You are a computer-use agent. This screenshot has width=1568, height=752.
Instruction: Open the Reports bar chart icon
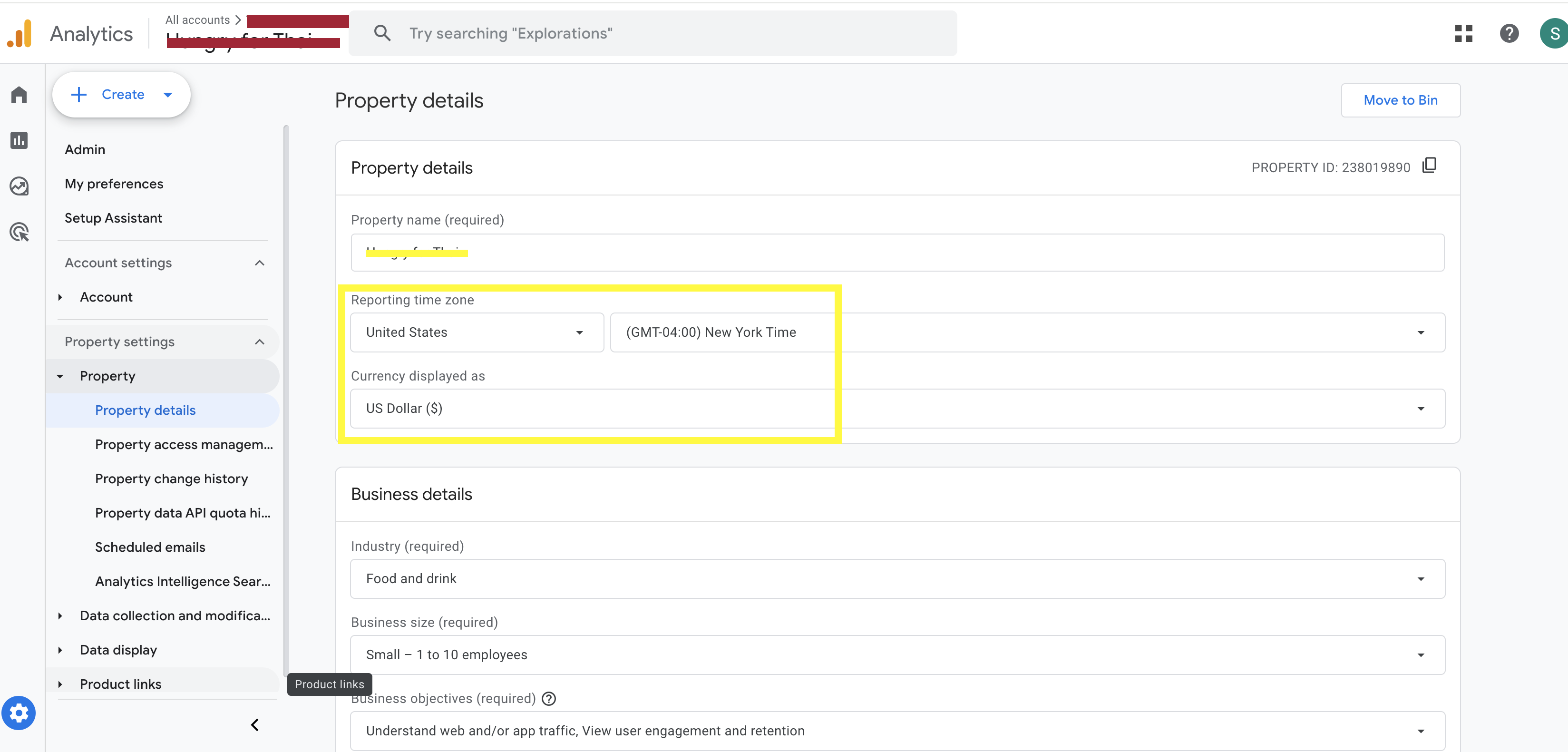point(19,141)
